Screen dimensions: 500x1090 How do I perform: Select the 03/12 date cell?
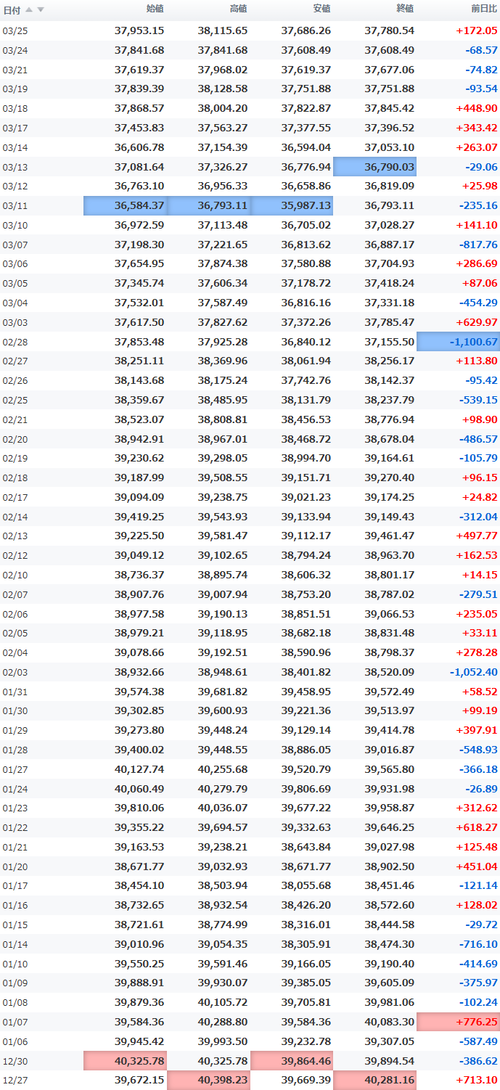coord(14,186)
